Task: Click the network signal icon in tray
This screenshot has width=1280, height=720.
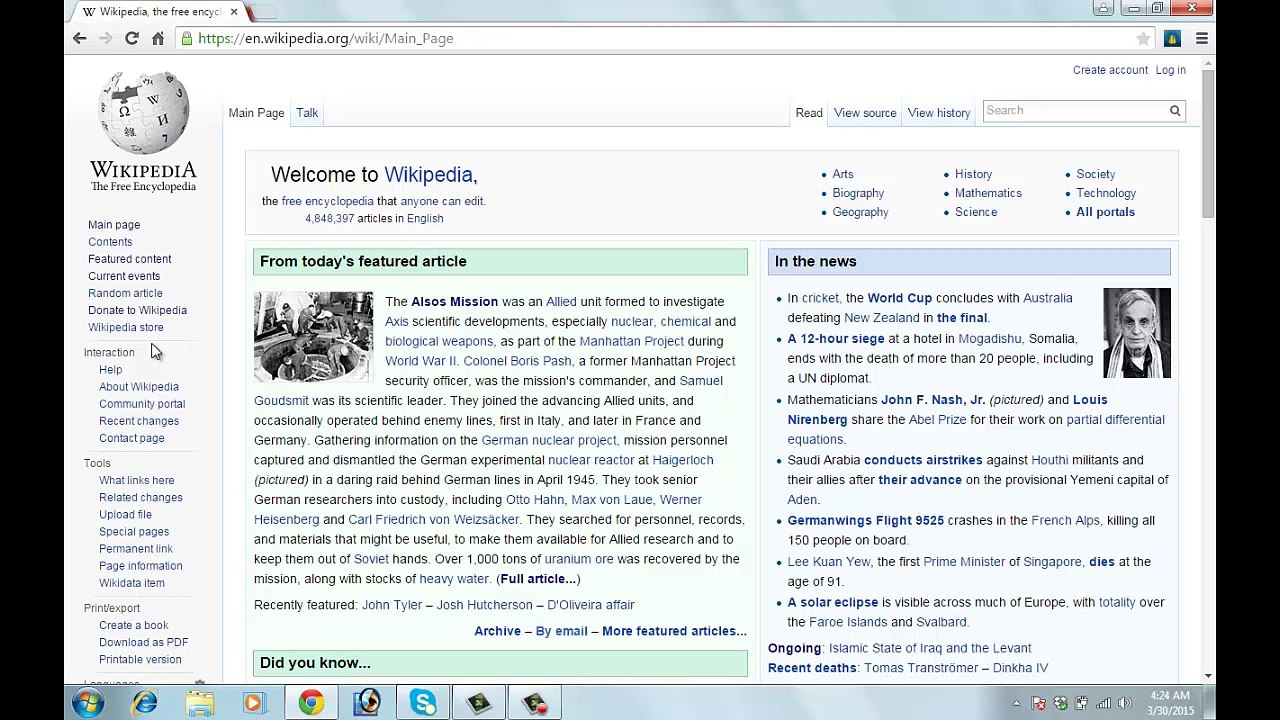Action: (1104, 703)
